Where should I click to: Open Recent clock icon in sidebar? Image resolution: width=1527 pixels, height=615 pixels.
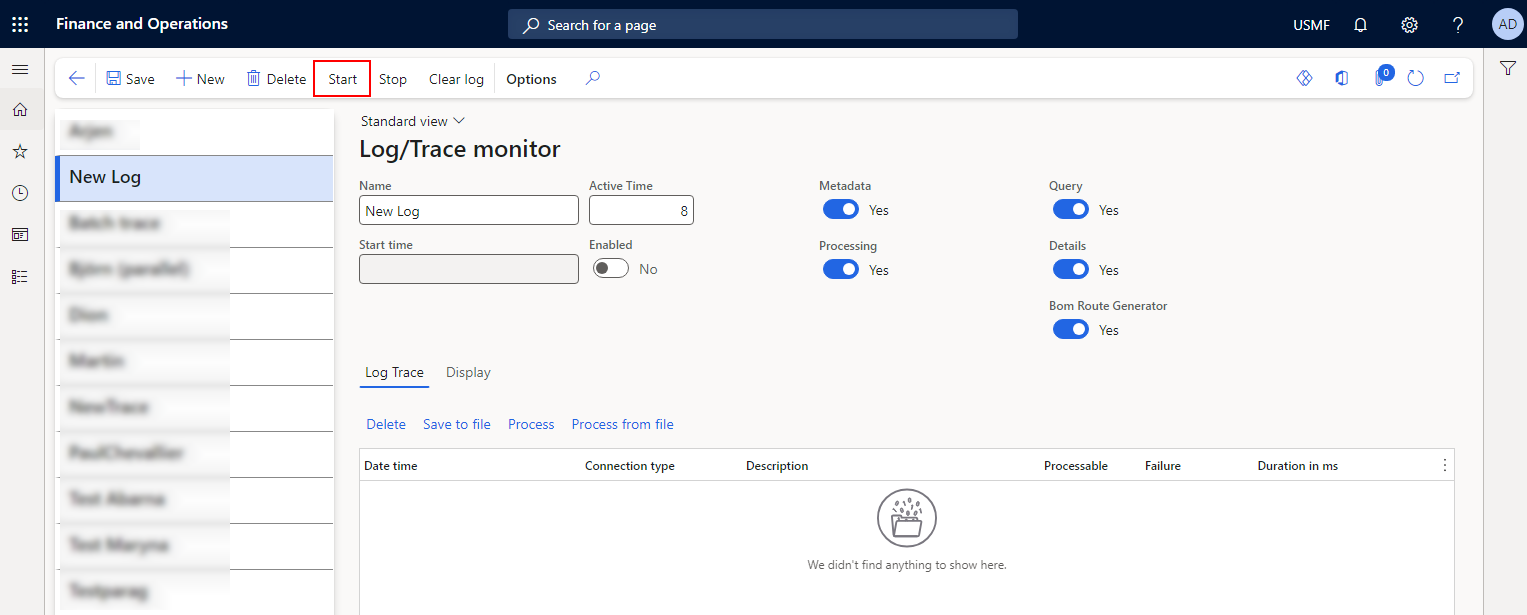[x=20, y=193]
